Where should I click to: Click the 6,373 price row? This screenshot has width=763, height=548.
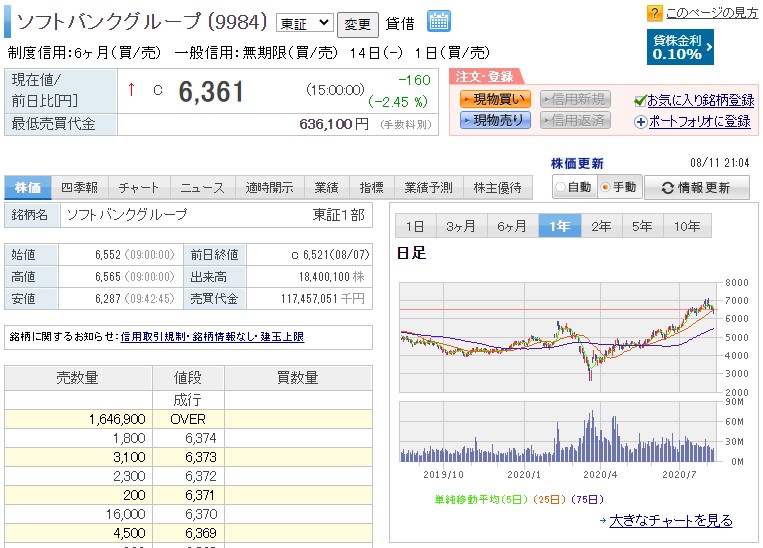(x=188, y=457)
